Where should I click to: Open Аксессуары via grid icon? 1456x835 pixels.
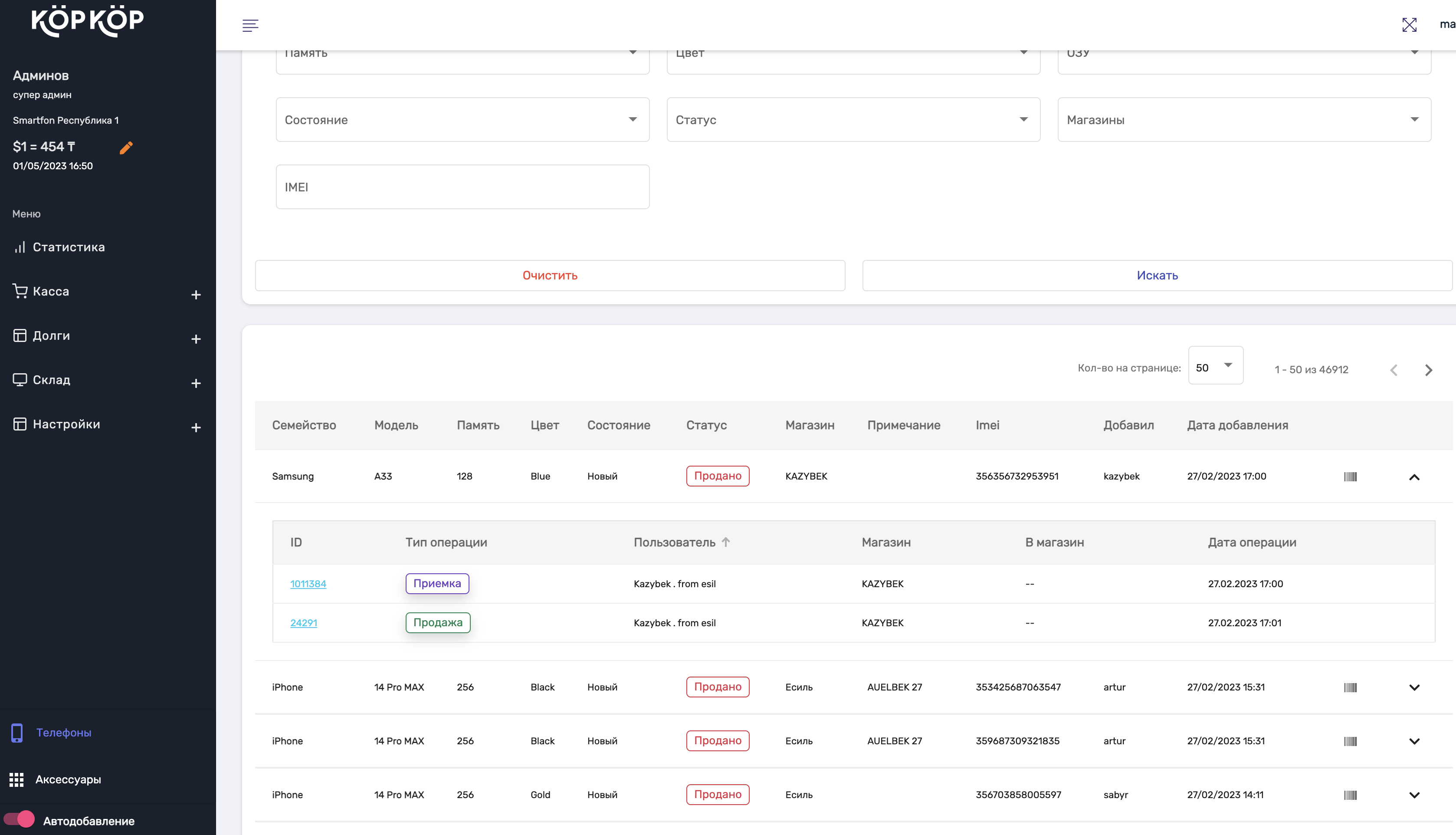coord(16,779)
